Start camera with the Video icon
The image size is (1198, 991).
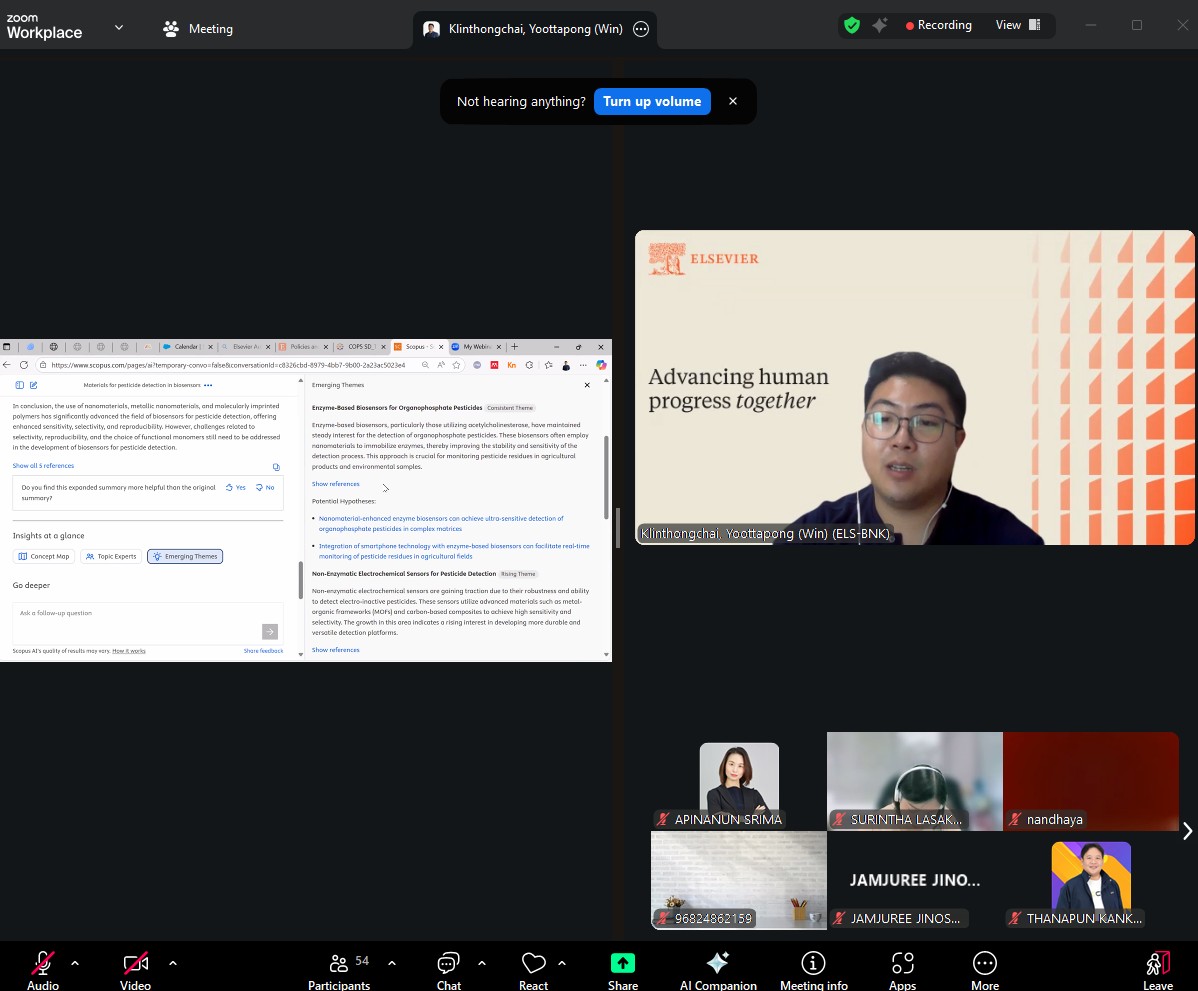point(135,963)
